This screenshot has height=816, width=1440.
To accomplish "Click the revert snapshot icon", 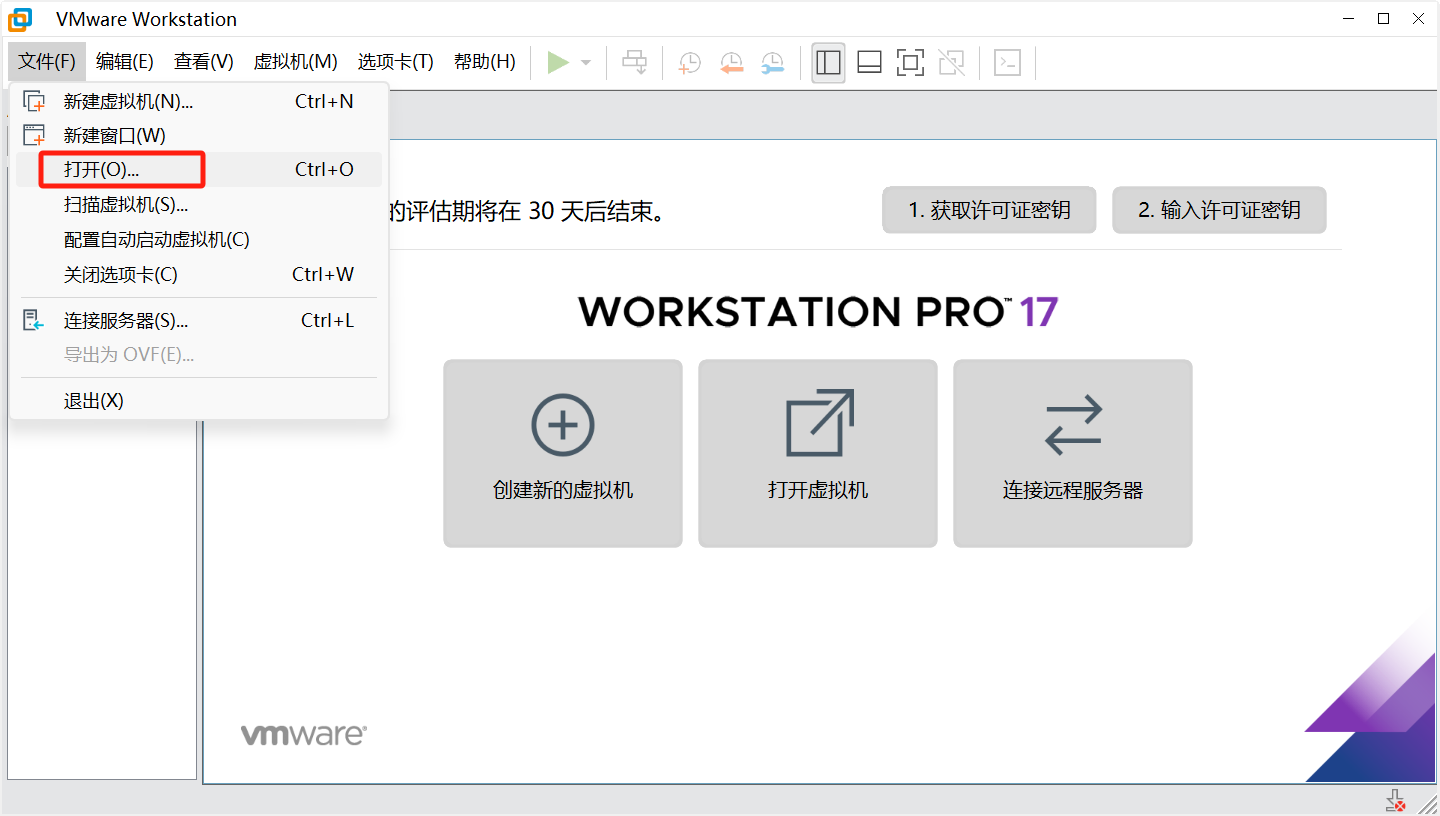I will (731, 63).
